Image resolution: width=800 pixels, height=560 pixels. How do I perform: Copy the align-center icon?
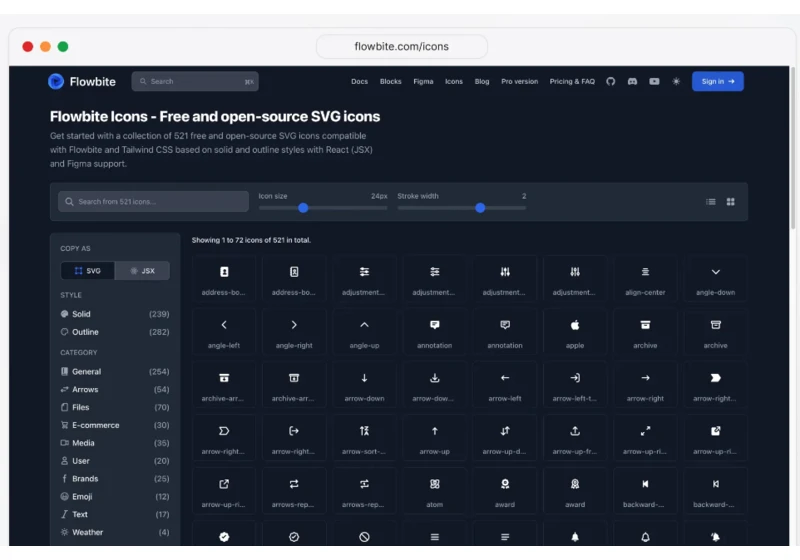point(645,279)
